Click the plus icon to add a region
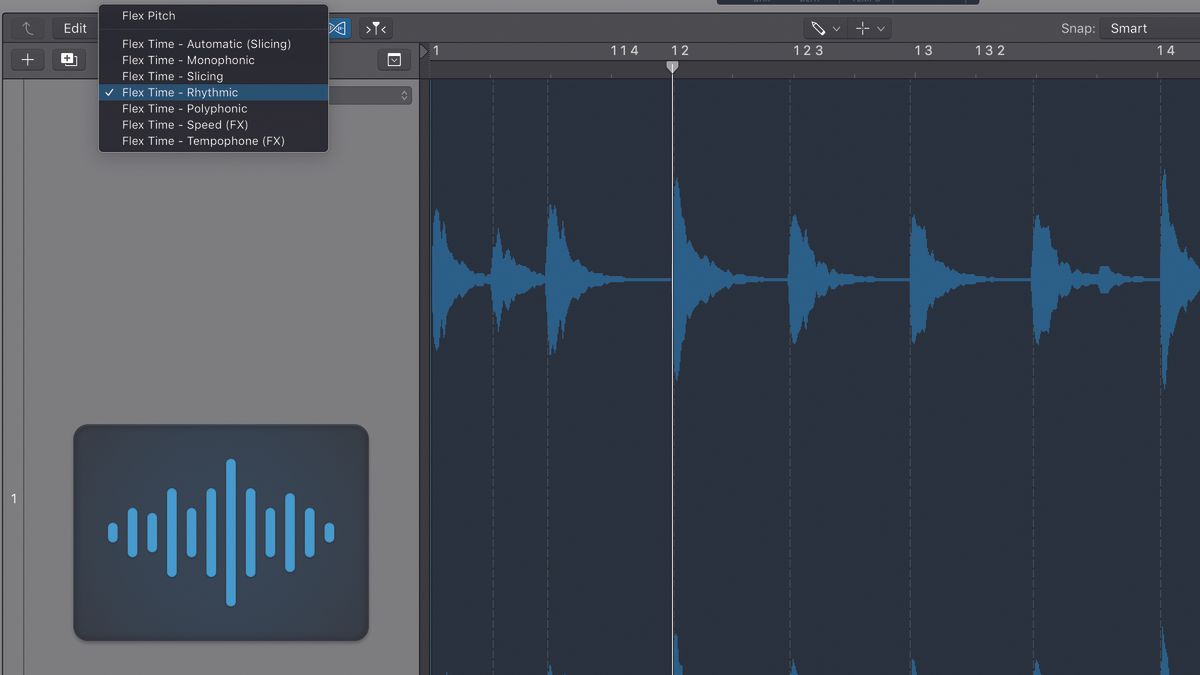Image resolution: width=1200 pixels, height=675 pixels. [26, 60]
